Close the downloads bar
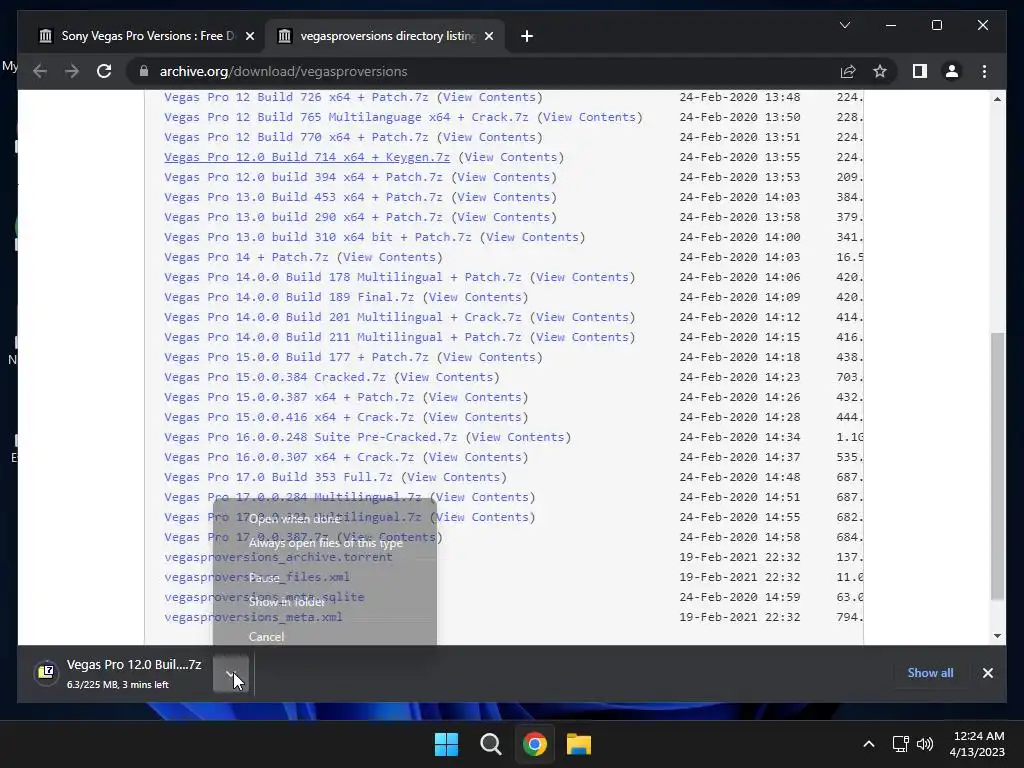The image size is (1024, 768). coord(987,673)
